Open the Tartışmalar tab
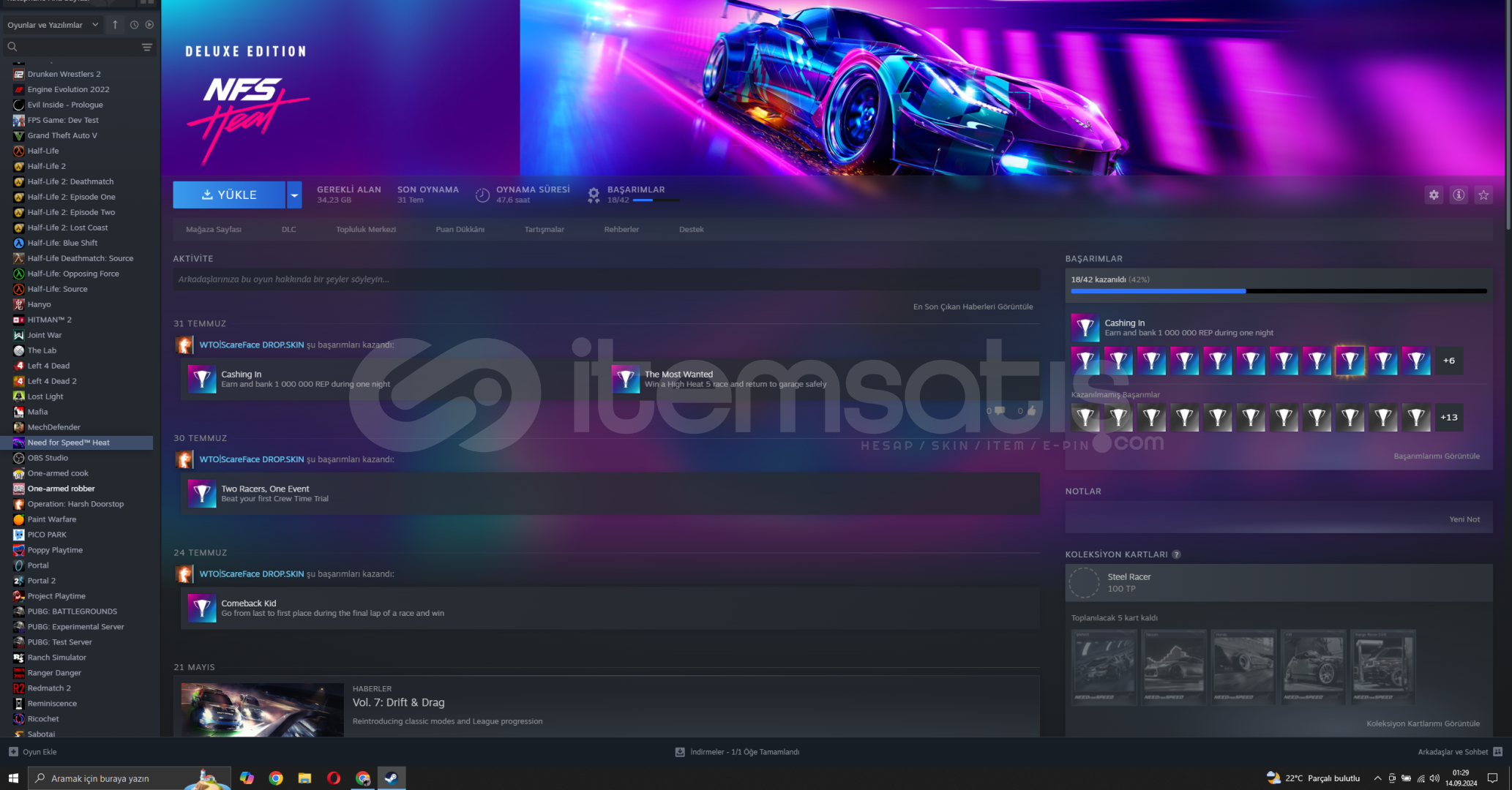The height and width of the screenshot is (790, 1512). (x=544, y=230)
